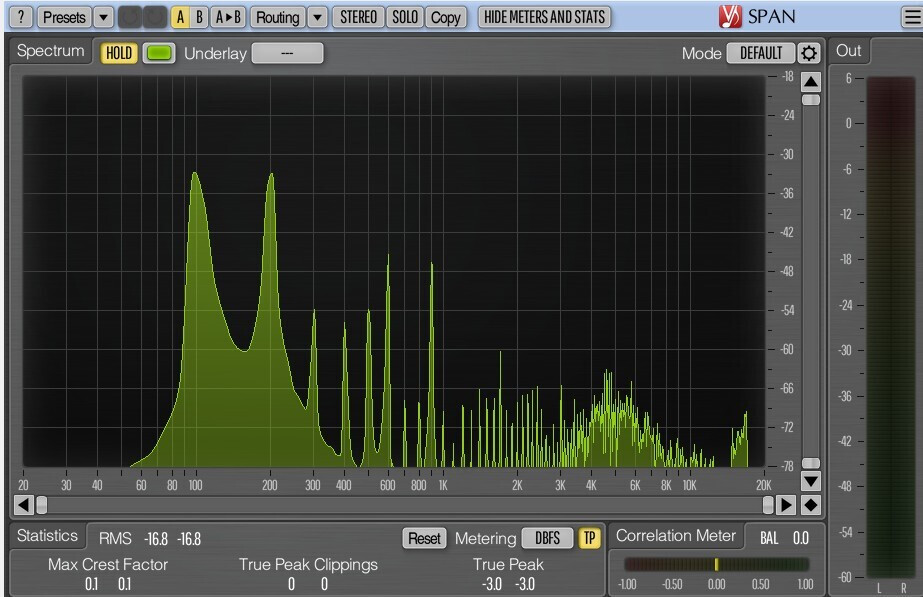Open the question mark help button
Viewport: 923px width, 597px height.
pyautogui.click(x=21, y=17)
